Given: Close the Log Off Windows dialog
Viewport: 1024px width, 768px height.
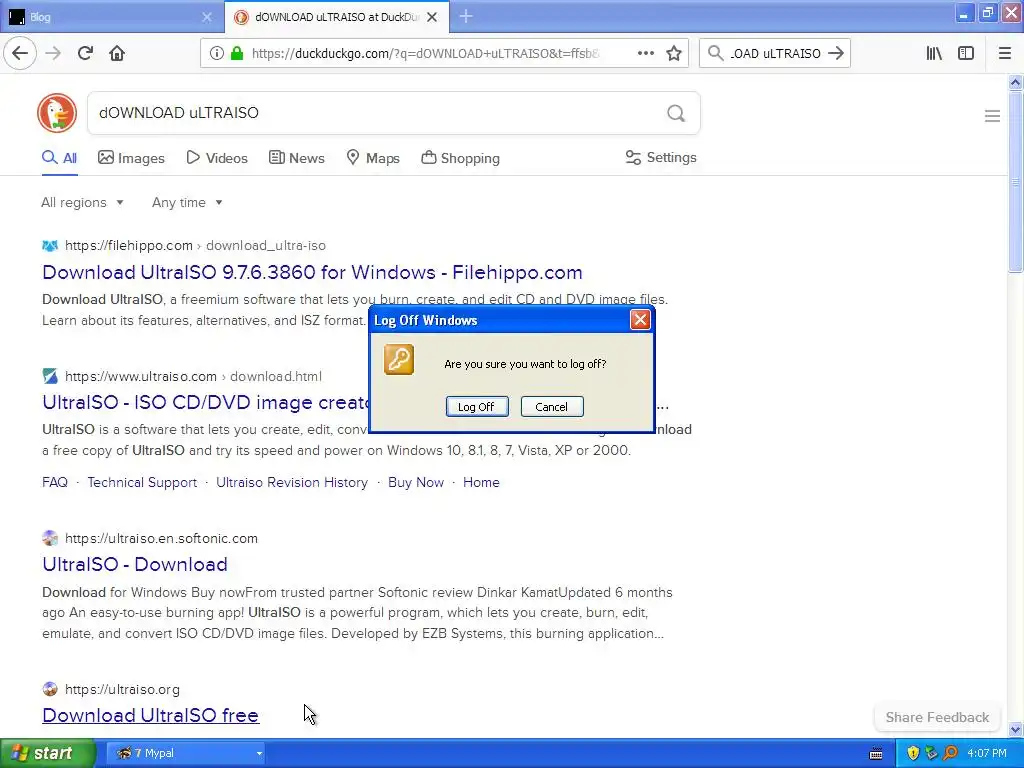Looking at the screenshot, I should (x=640, y=319).
